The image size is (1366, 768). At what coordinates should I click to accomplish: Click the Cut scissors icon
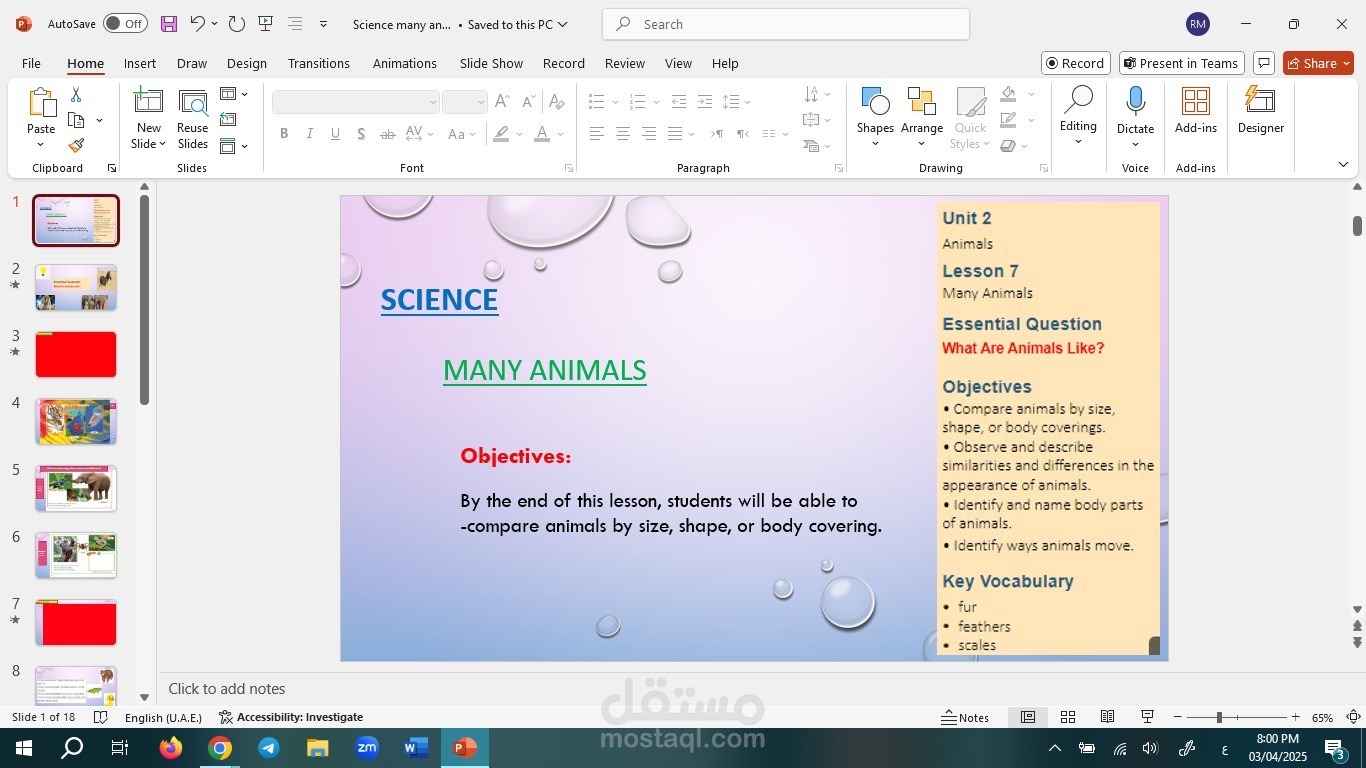(76, 95)
